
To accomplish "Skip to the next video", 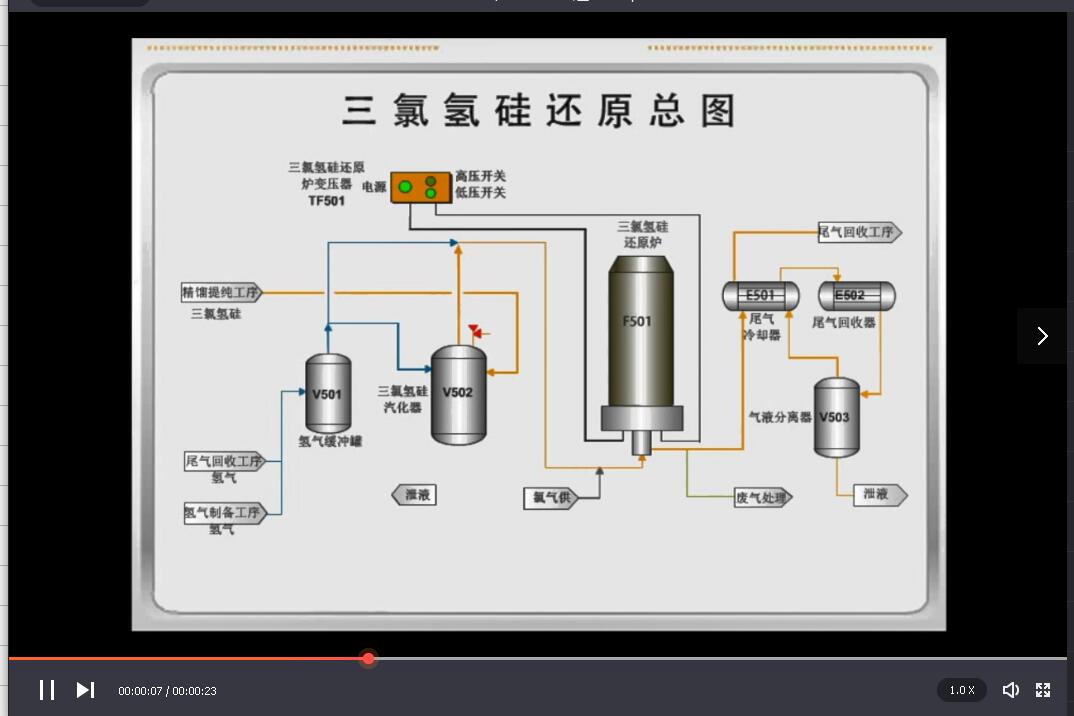I will (x=85, y=690).
